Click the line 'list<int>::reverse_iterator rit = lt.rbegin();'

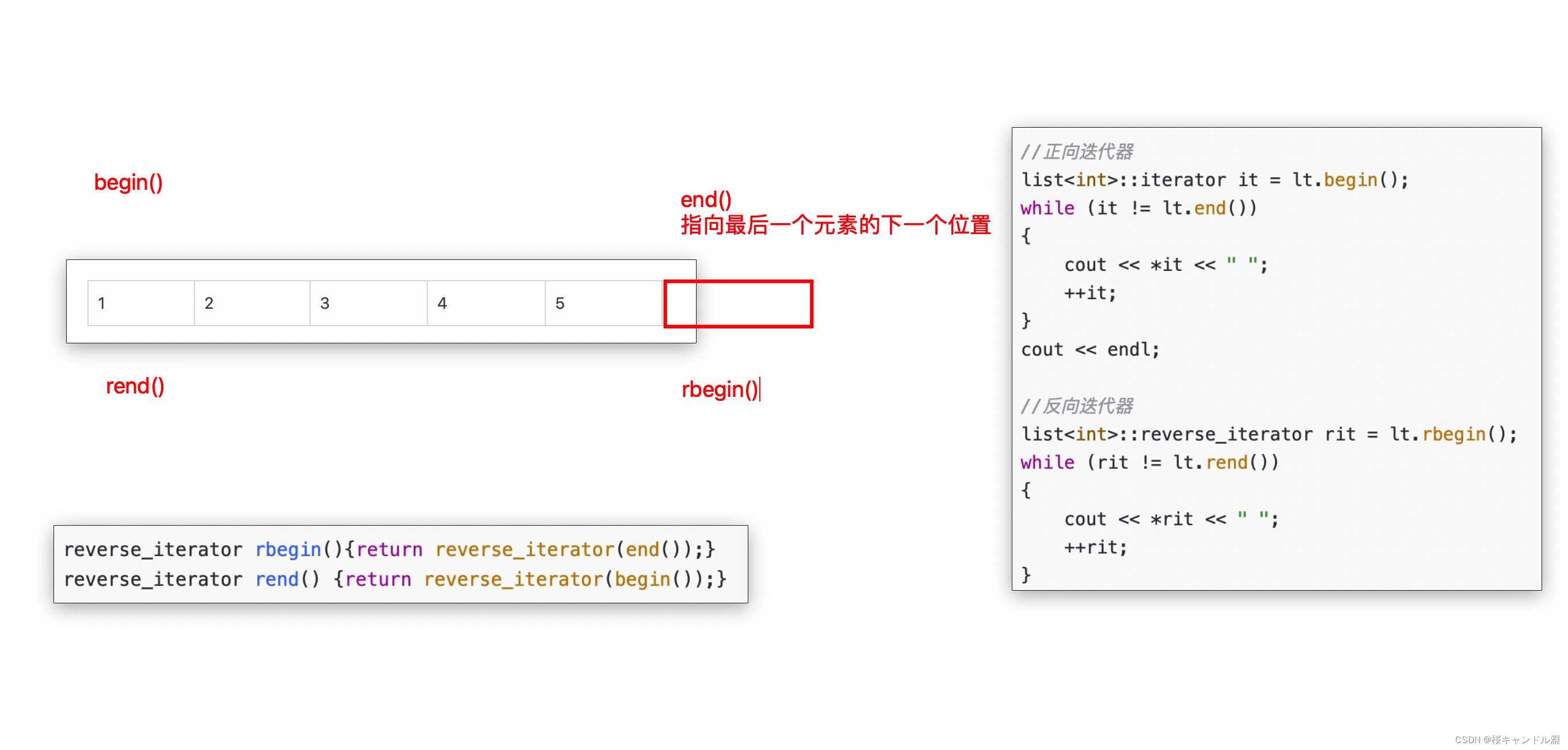tap(1269, 435)
